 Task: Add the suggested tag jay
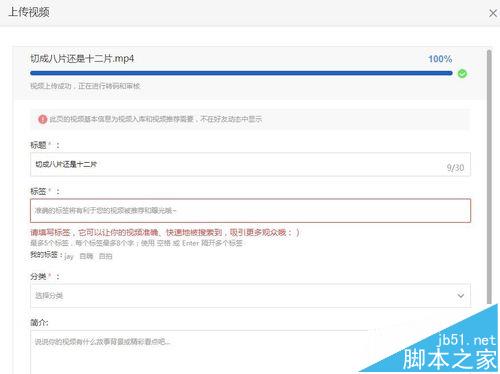(69, 256)
